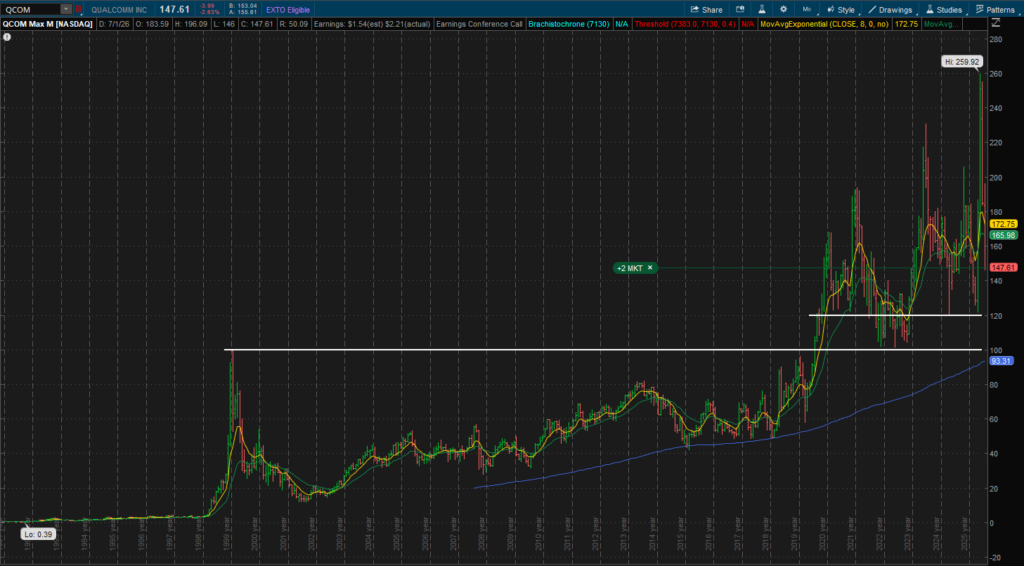Open chart settings gear icon

coord(783,10)
